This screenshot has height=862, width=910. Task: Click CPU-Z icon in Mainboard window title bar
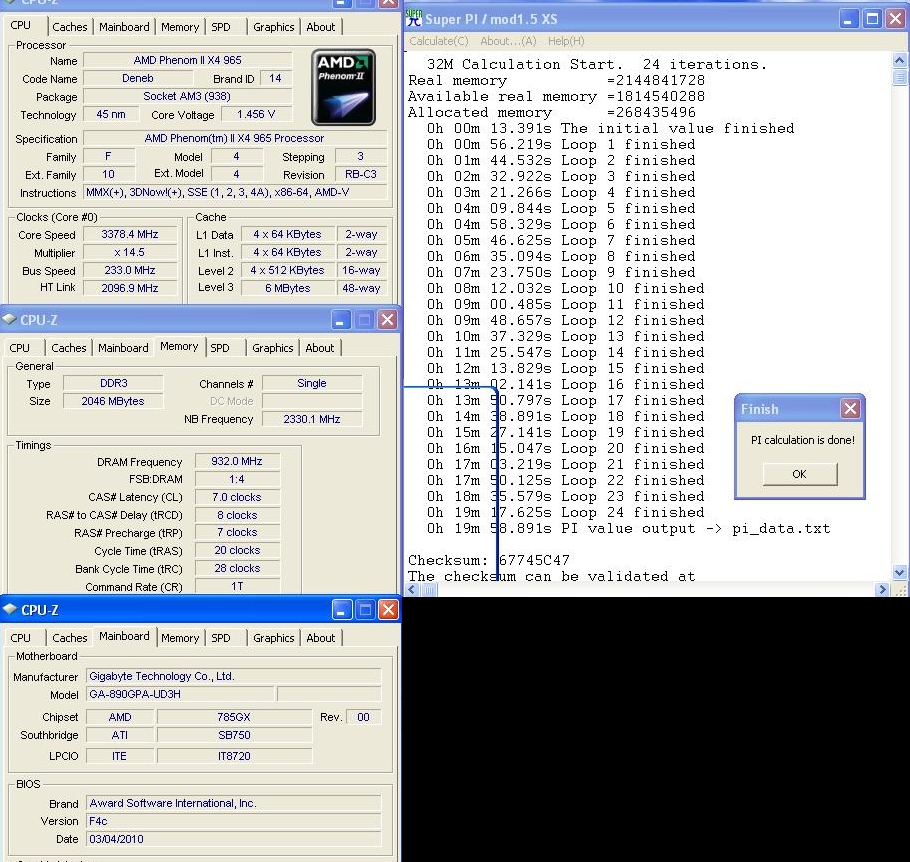click(10, 609)
